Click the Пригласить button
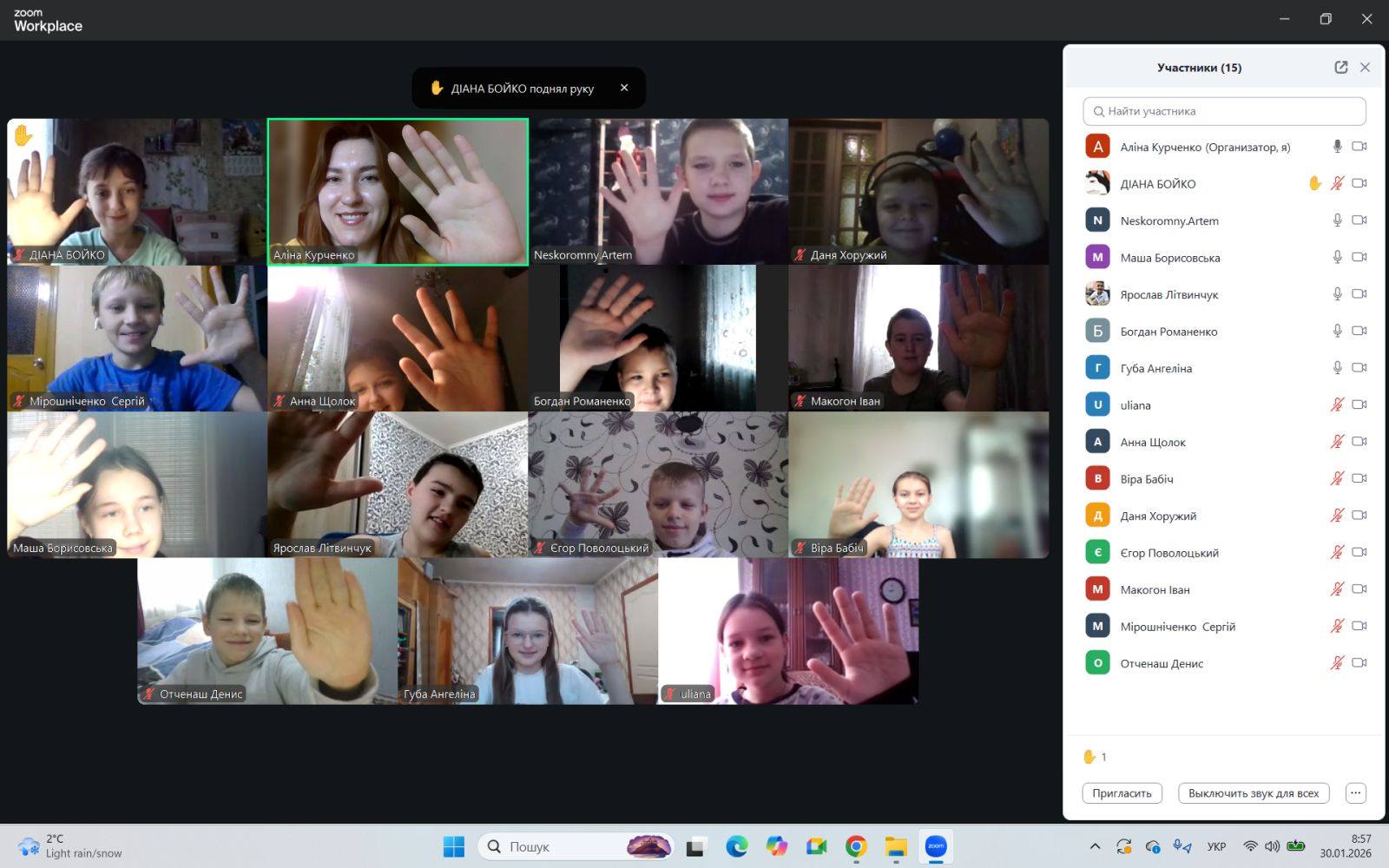This screenshot has height=868, width=1389. click(1122, 792)
